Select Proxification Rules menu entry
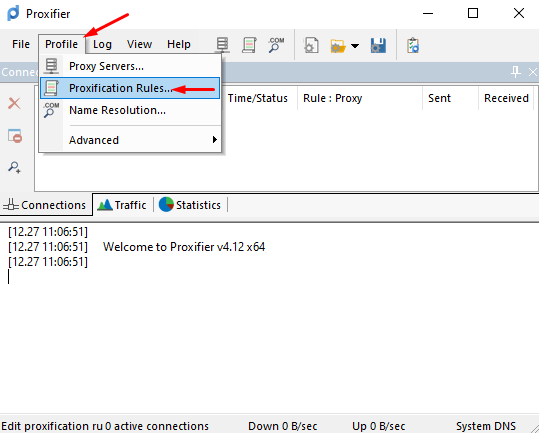The width and height of the screenshot is (539, 433). click(x=130, y=88)
